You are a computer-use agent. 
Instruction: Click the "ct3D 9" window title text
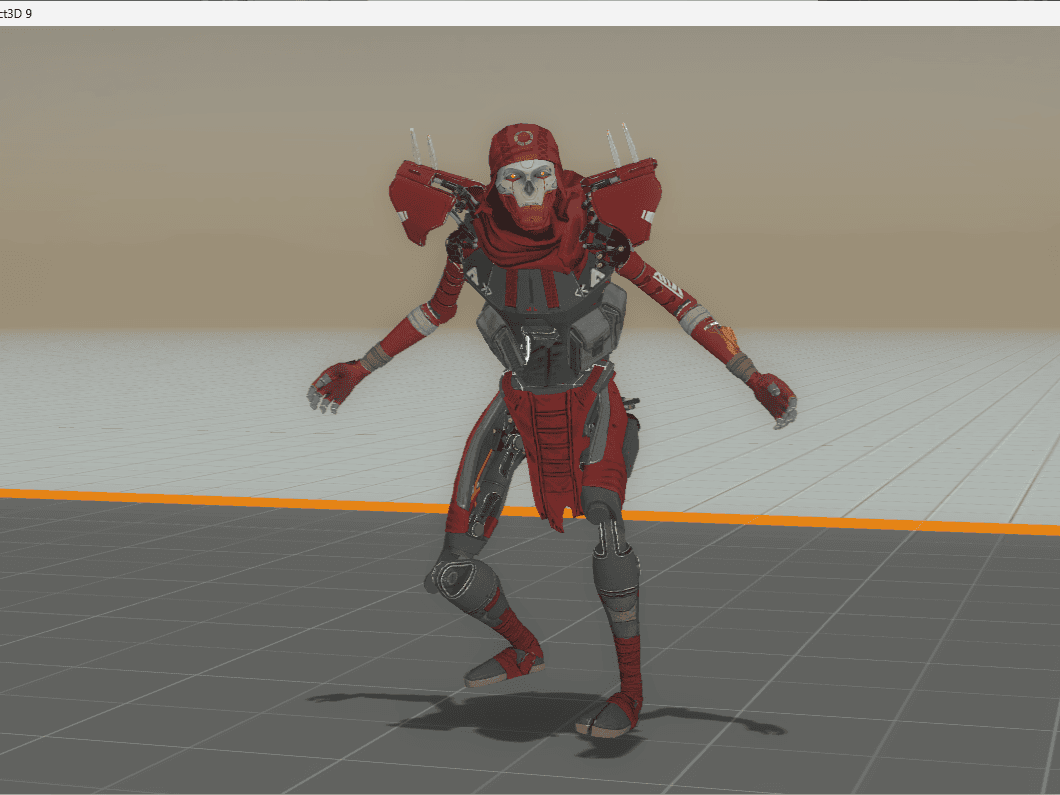pos(16,14)
